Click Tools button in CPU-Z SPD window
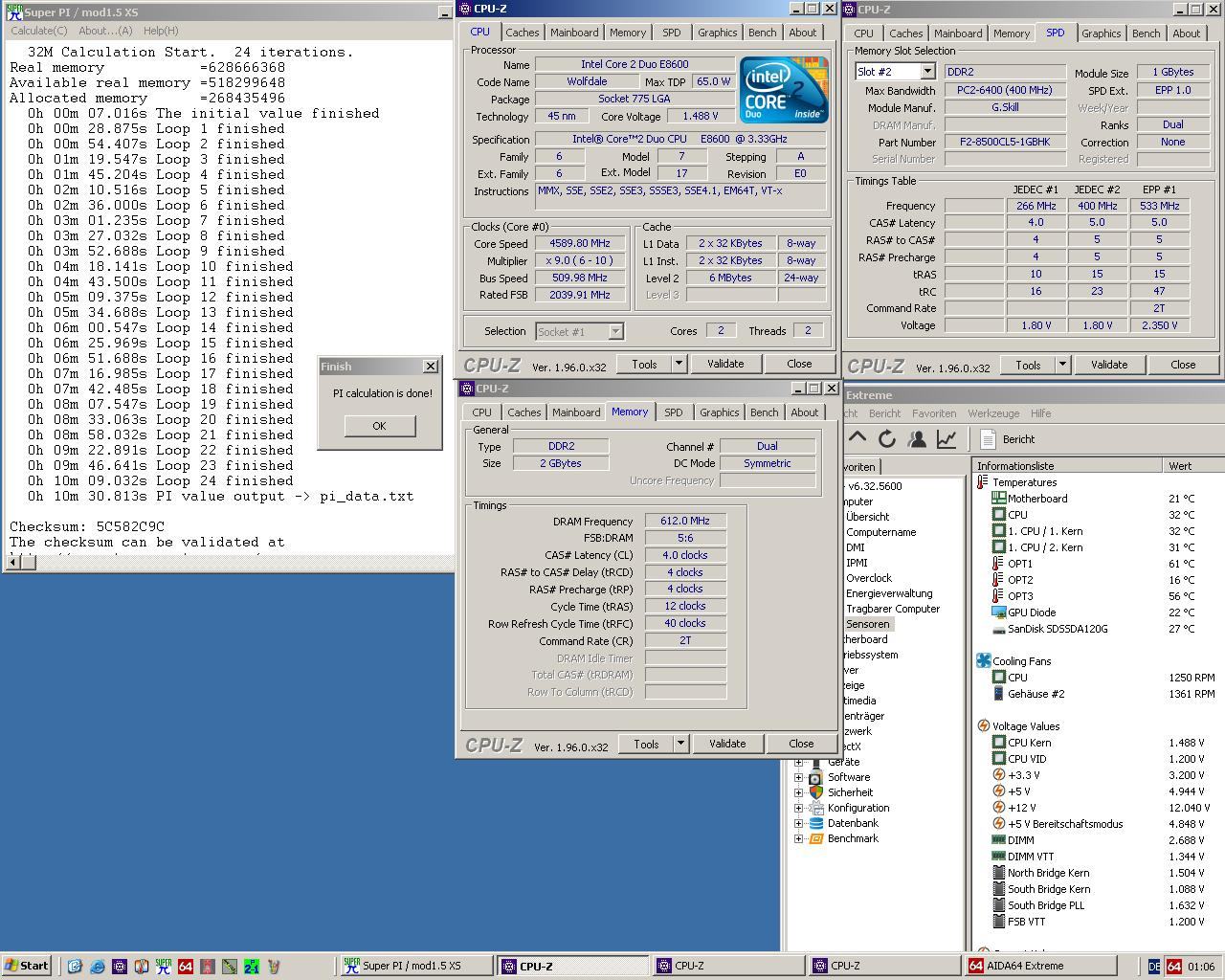The height and width of the screenshot is (980, 1225). pyautogui.click(x=1028, y=365)
